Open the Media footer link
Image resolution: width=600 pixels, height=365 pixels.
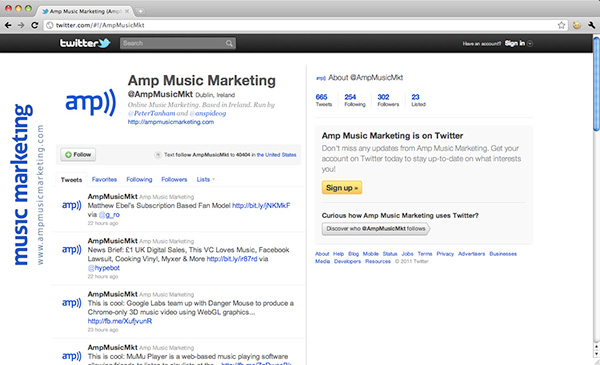322,261
